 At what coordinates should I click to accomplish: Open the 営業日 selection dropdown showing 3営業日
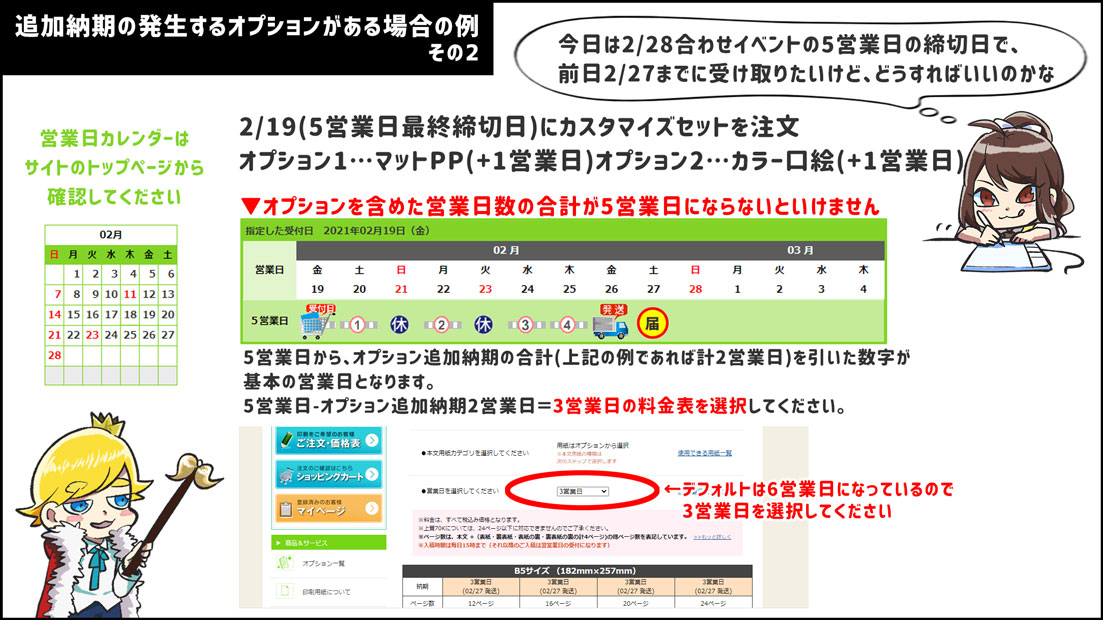582,492
